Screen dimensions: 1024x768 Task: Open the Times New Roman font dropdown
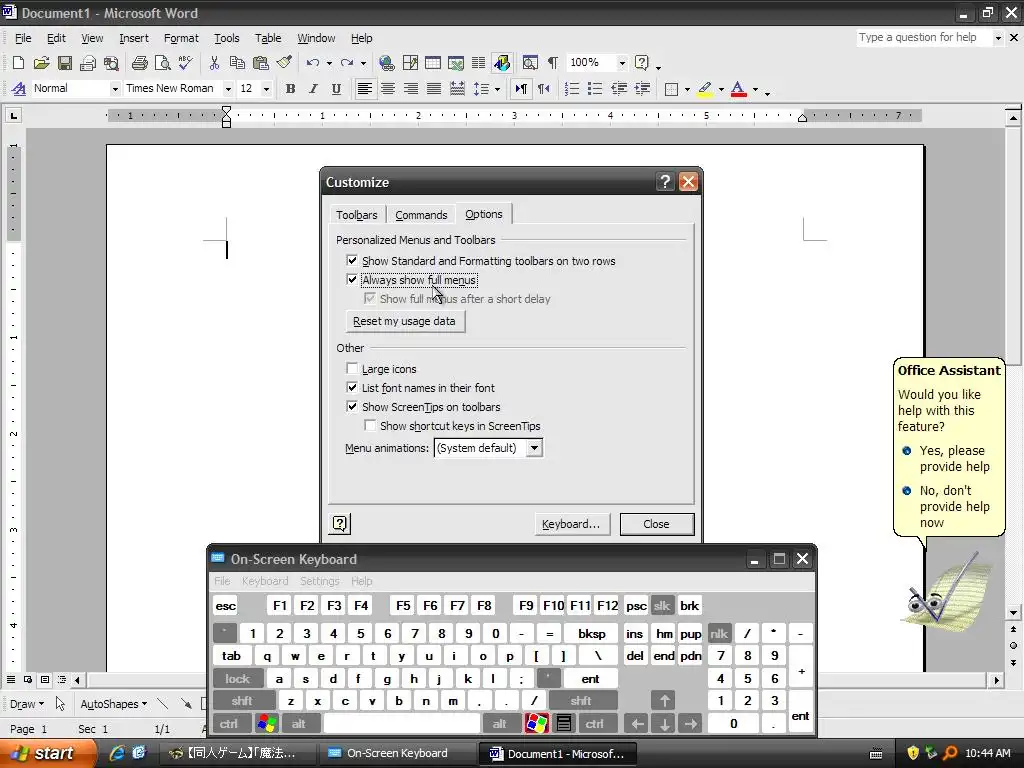(228, 89)
